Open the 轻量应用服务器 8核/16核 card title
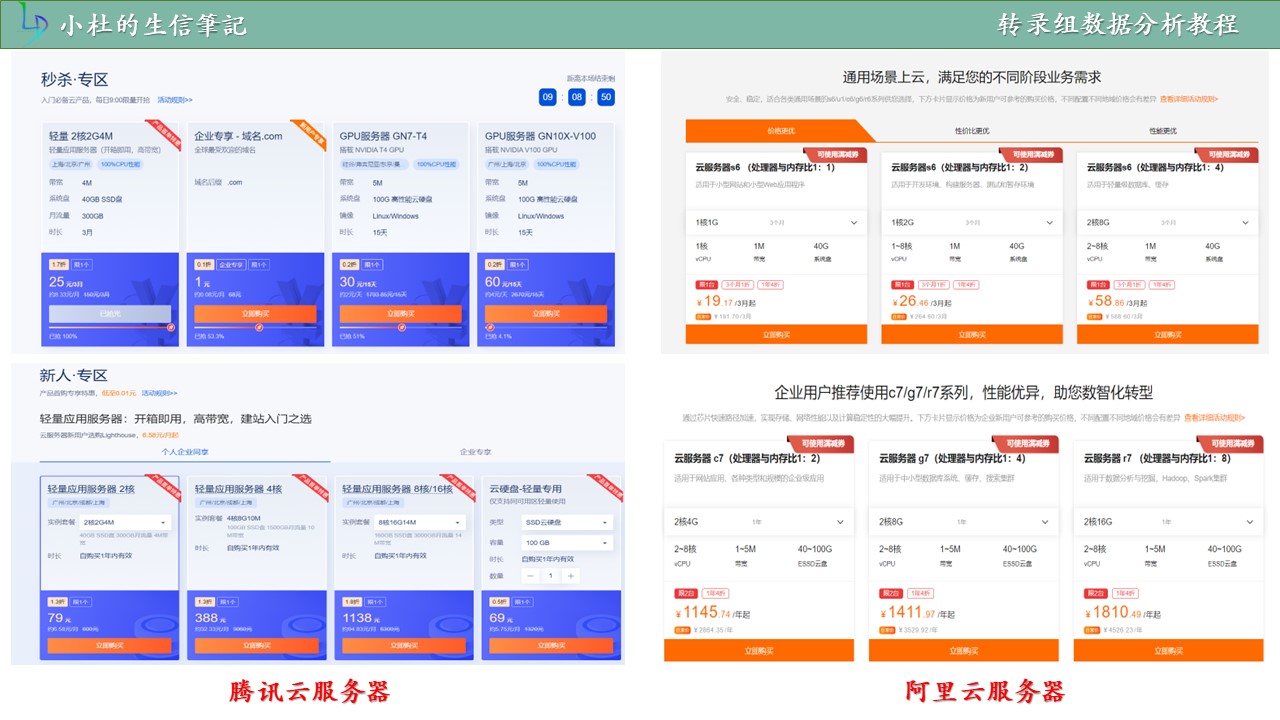The image size is (1280, 720). tap(397, 489)
